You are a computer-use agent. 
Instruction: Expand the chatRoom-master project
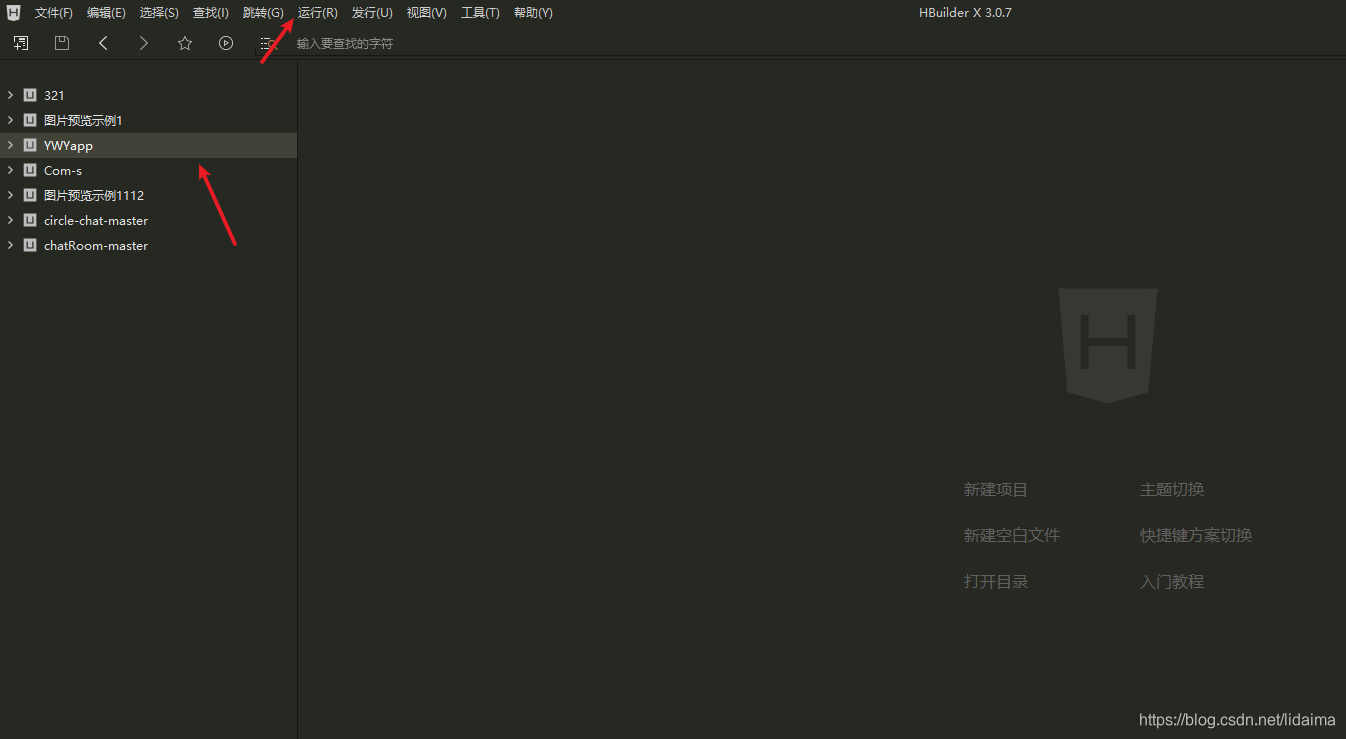[x=10, y=245]
